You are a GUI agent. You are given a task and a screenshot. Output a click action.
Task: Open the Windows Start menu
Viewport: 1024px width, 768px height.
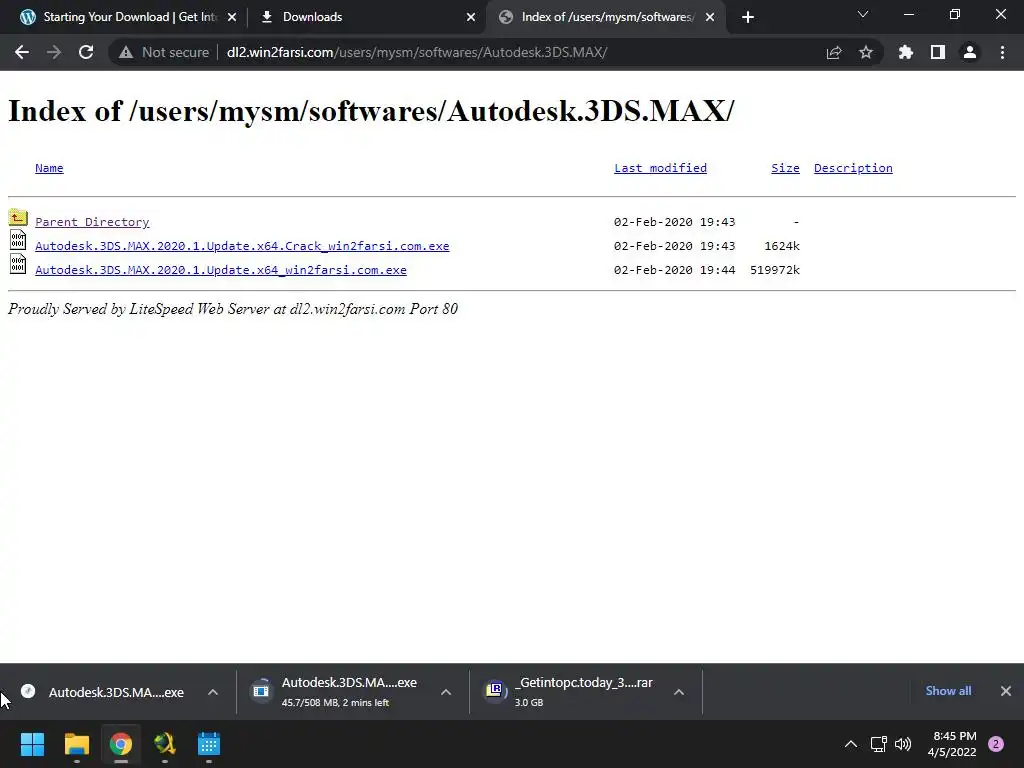click(32, 744)
